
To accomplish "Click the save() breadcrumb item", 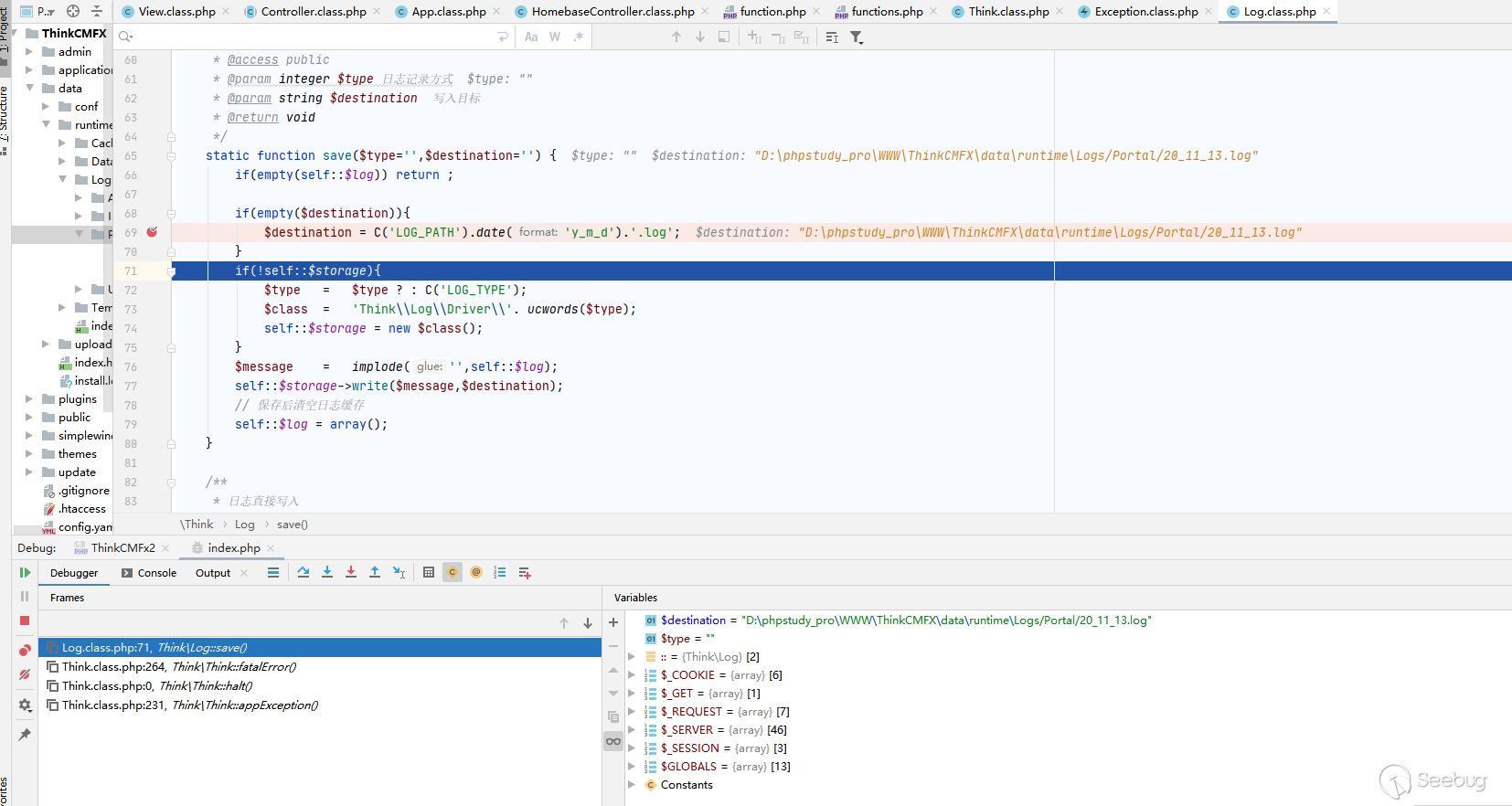I will pos(292,525).
